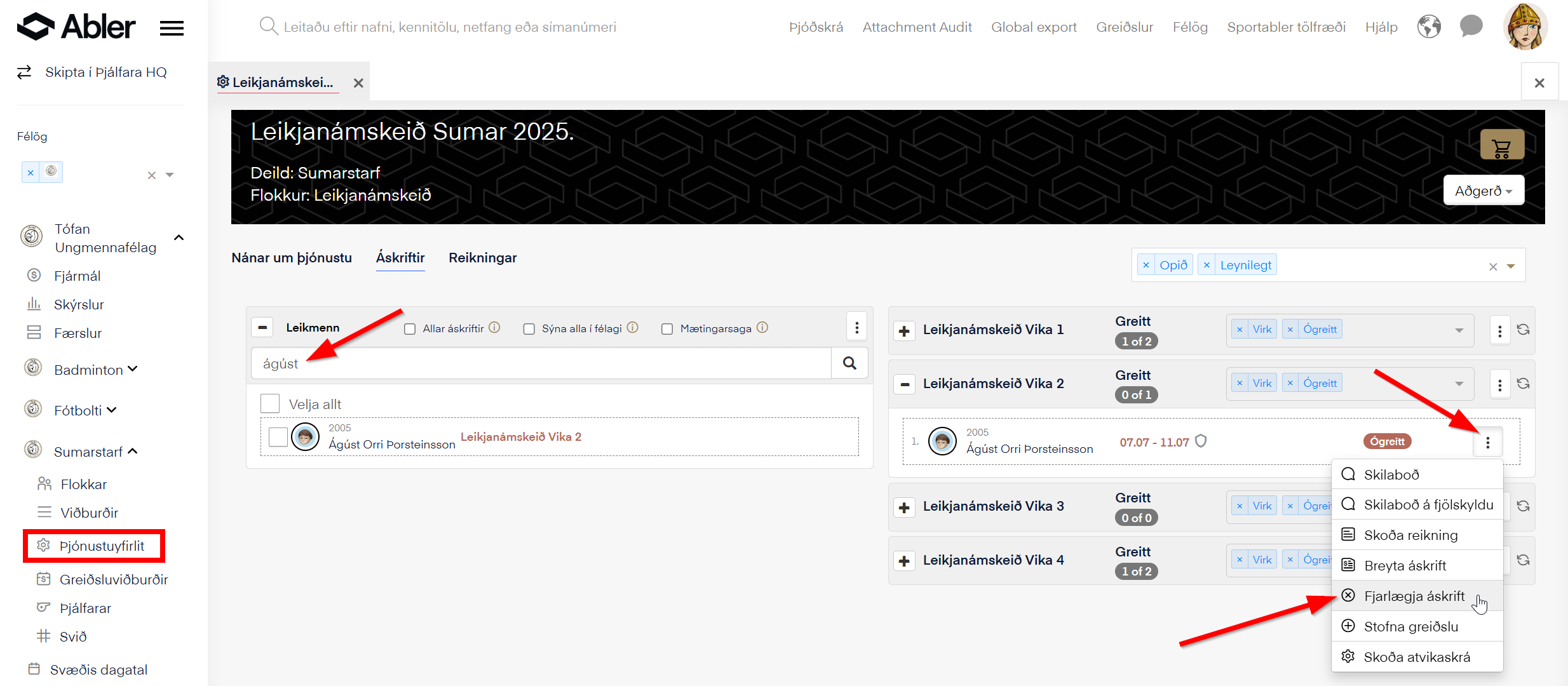Switch to the Reikningar tab

click(x=482, y=258)
